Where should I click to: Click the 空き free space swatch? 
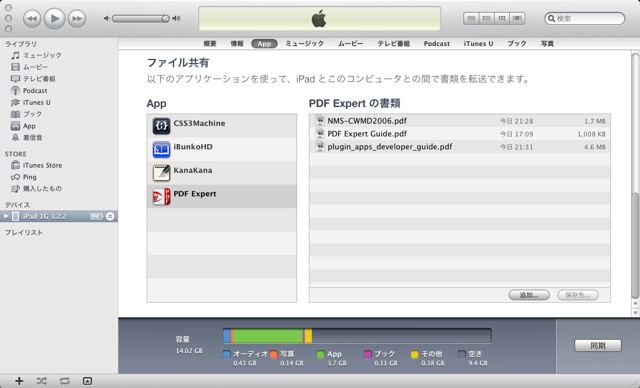click(462, 354)
